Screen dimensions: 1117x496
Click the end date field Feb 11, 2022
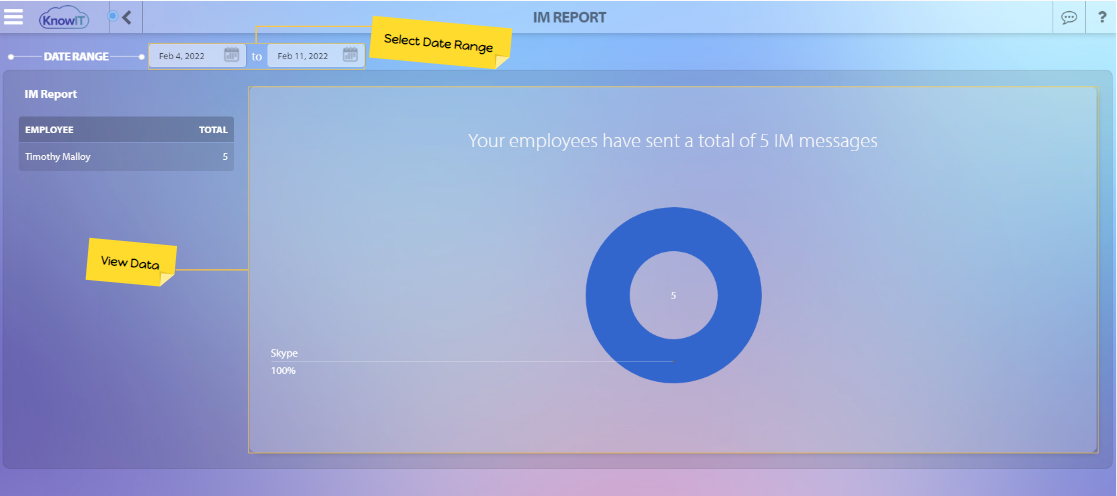click(316, 56)
